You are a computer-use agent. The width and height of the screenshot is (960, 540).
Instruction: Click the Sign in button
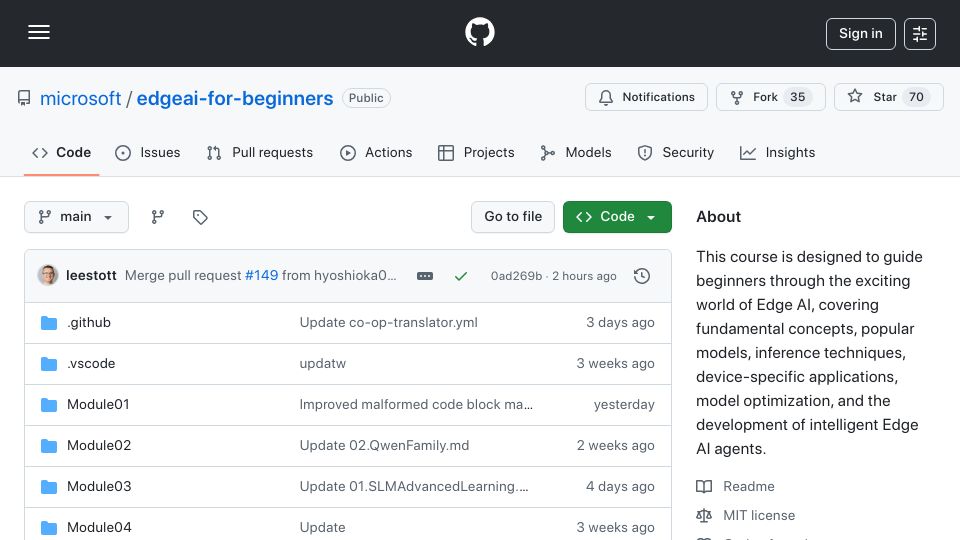click(x=860, y=34)
